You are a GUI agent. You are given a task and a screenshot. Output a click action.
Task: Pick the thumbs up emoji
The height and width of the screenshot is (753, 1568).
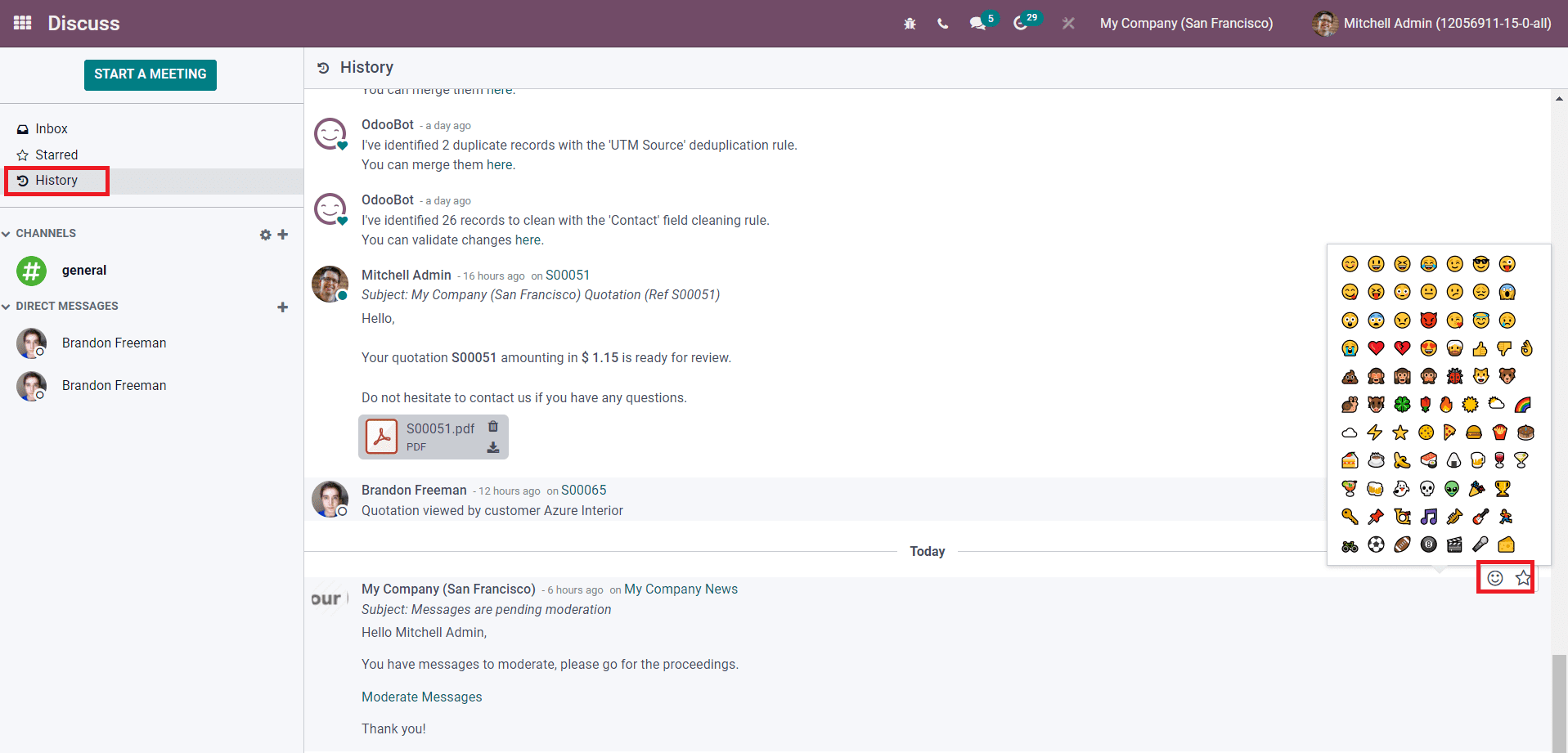pos(1480,349)
